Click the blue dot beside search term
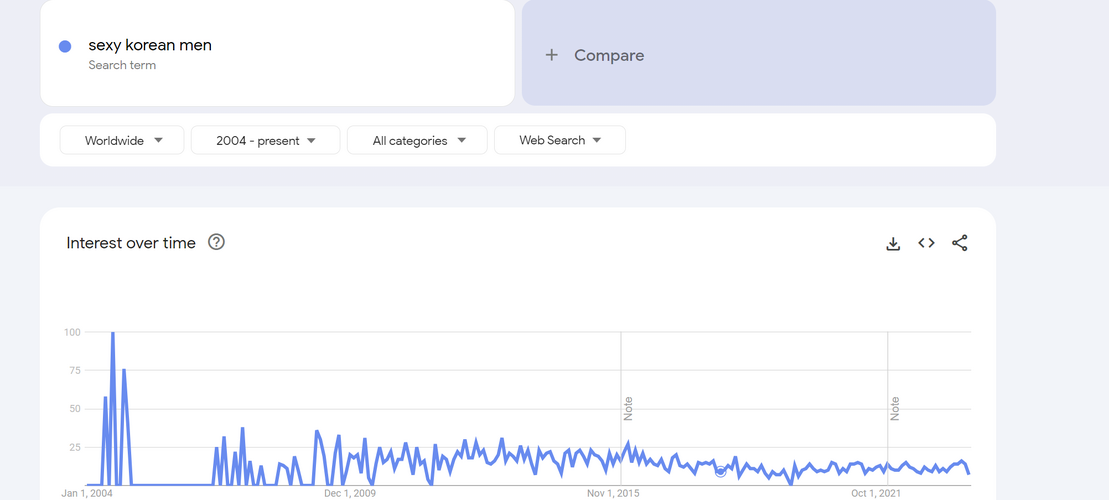This screenshot has height=500, width=1109. (x=65, y=47)
